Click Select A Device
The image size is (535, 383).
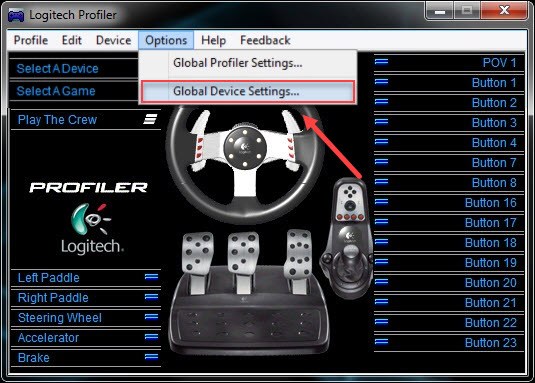tap(57, 69)
